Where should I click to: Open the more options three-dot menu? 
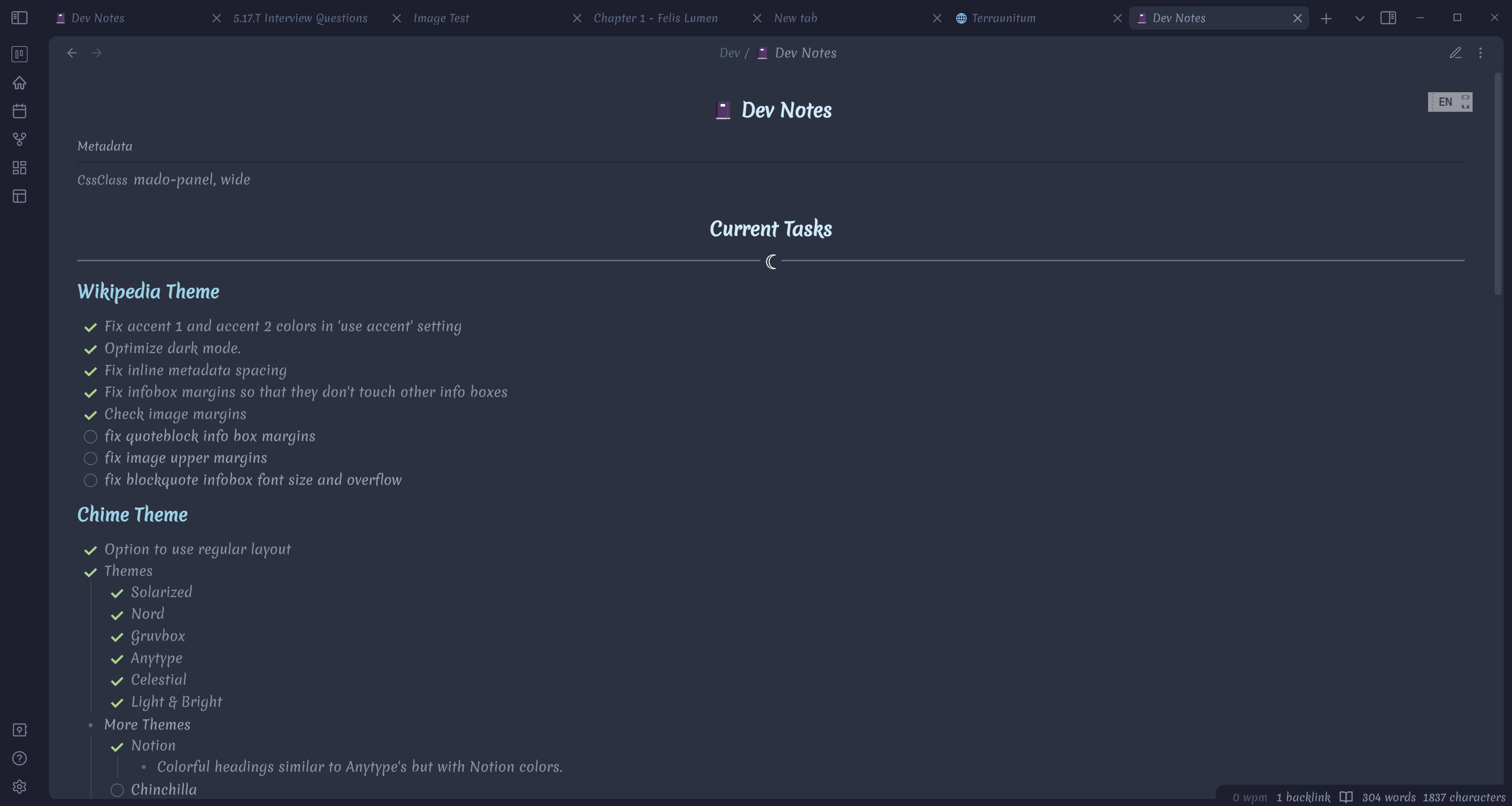pos(1480,53)
